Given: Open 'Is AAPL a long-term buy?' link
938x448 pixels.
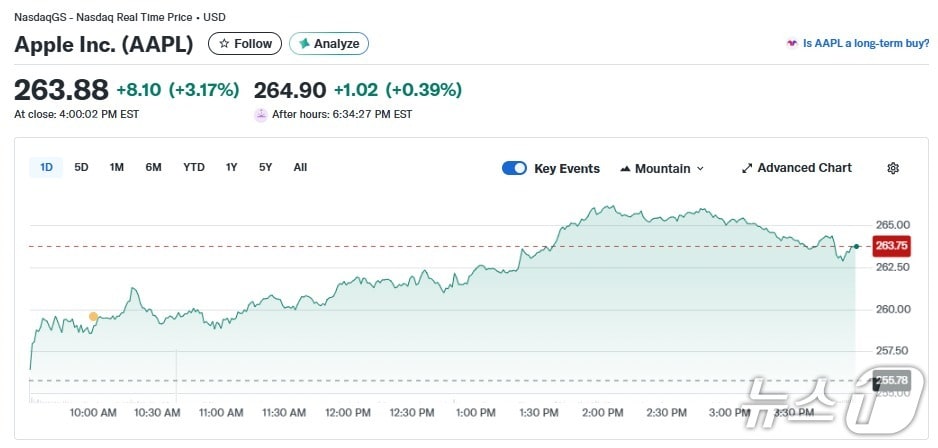Looking at the screenshot, I should tap(866, 44).
